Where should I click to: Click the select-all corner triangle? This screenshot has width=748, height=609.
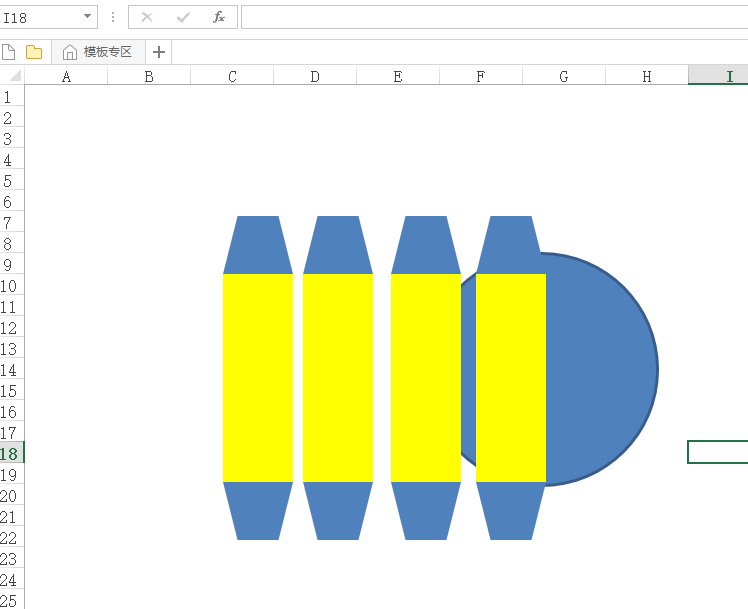coord(14,76)
